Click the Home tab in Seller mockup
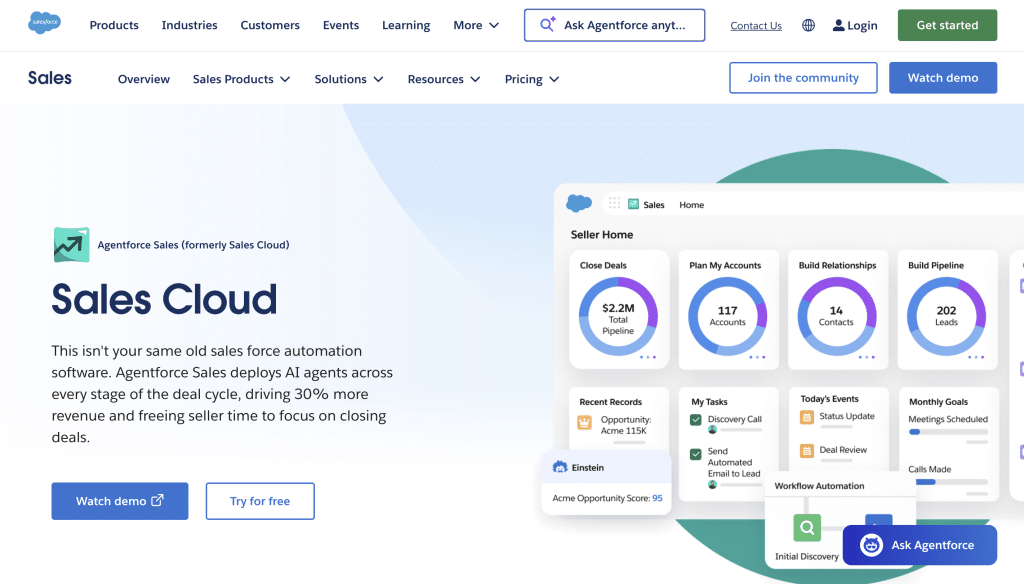 tap(692, 204)
